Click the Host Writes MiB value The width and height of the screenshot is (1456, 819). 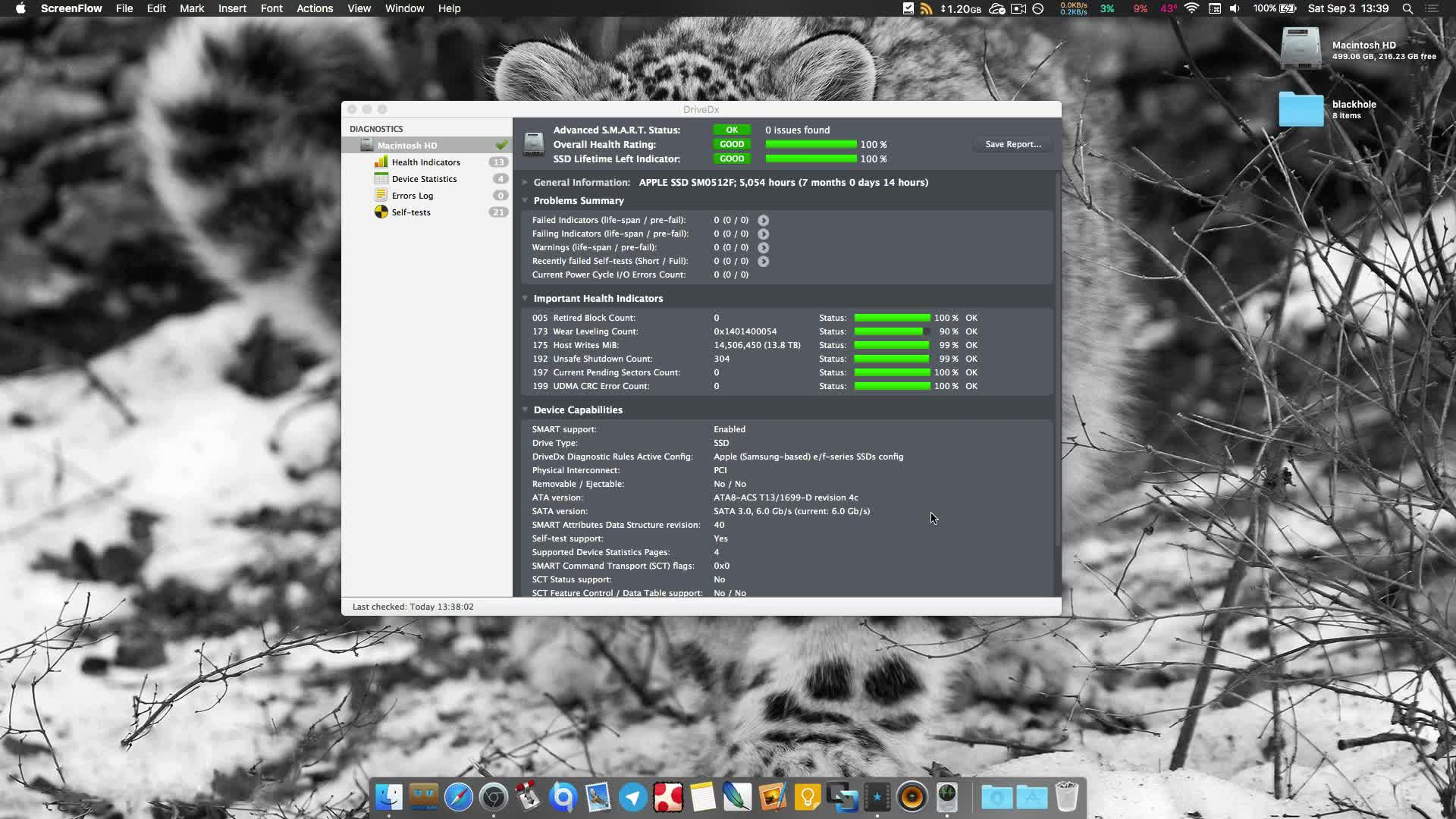(x=757, y=345)
